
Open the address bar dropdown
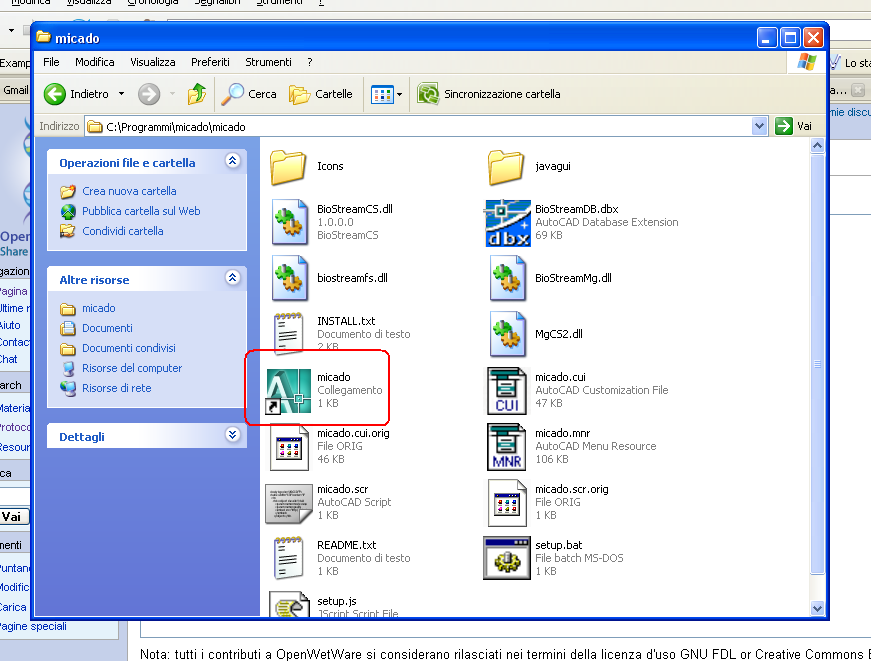point(760,127)
